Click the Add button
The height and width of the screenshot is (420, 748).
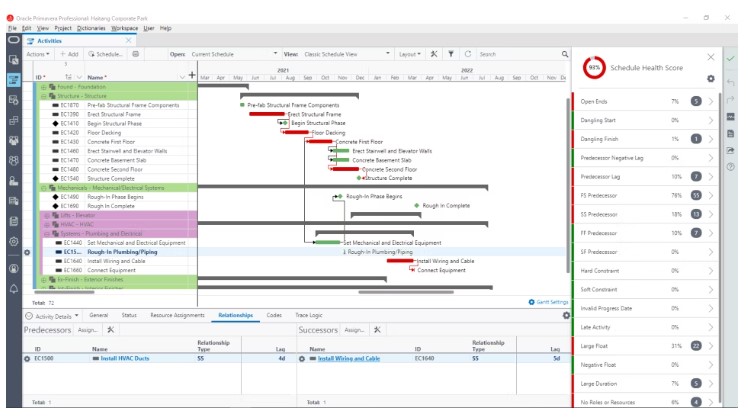click(69, 54)
